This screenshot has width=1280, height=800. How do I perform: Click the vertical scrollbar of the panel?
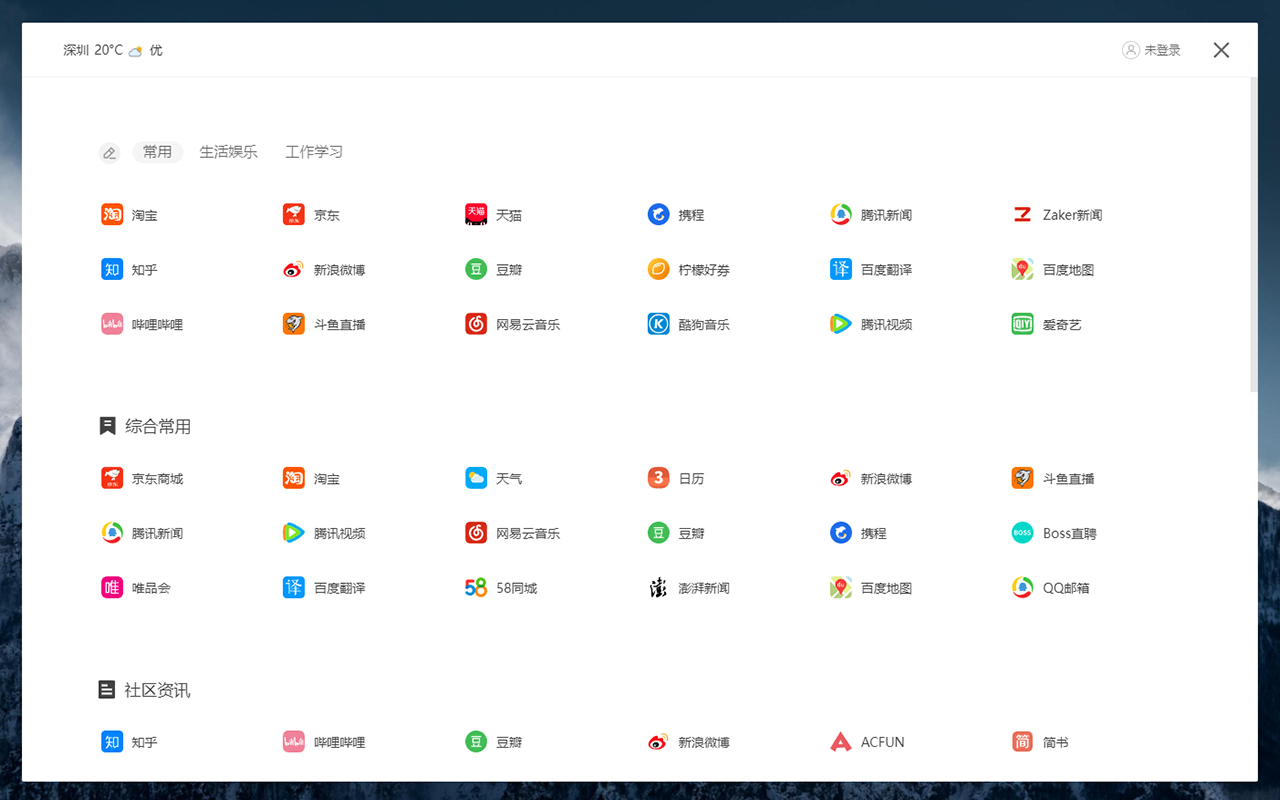click(1254, 235)
